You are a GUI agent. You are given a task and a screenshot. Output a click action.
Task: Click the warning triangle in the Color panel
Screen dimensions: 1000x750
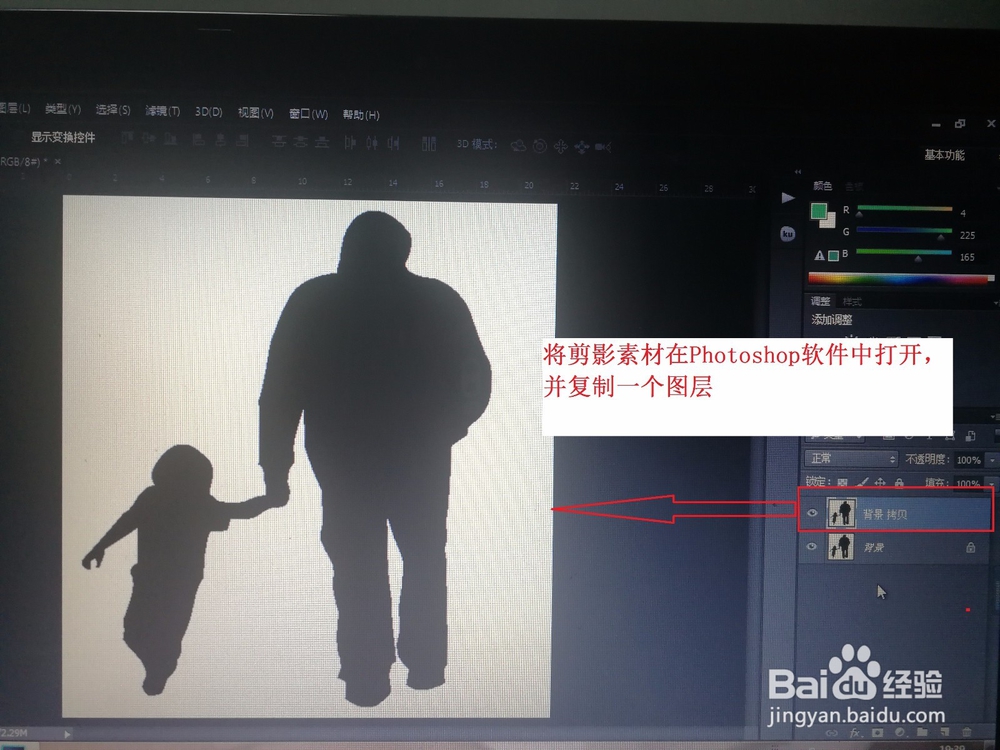(x=820, y=255)
